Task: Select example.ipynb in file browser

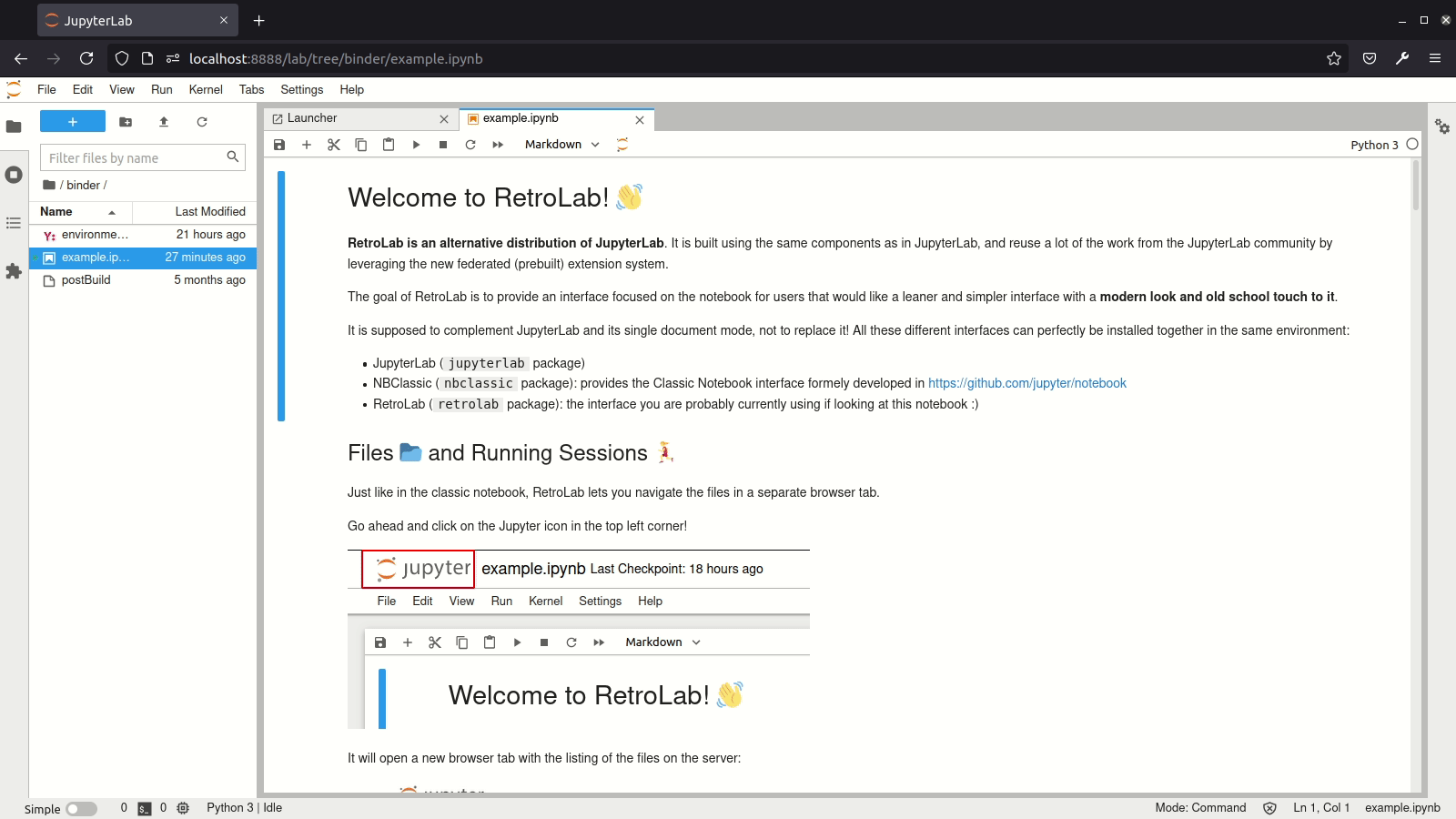Action: 143,258
